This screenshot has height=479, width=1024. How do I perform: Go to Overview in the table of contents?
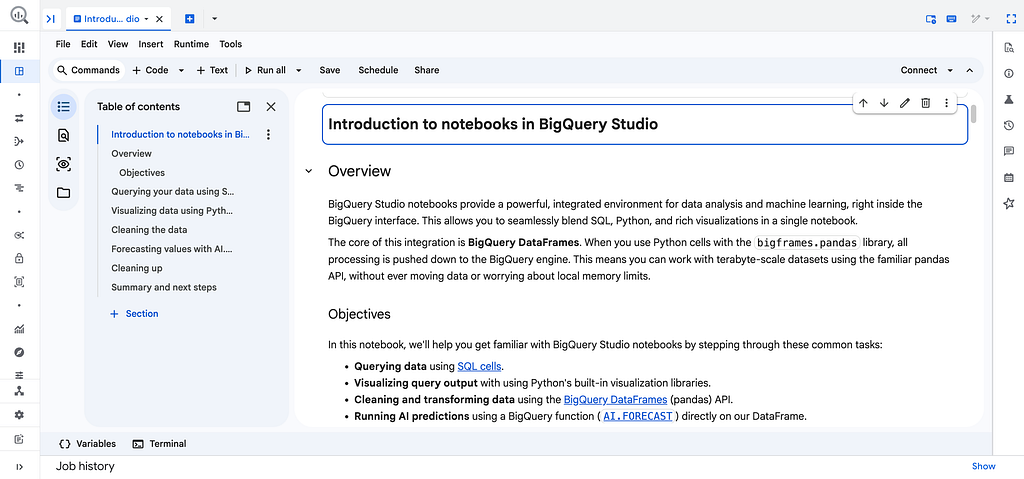(x=131, y=154)
